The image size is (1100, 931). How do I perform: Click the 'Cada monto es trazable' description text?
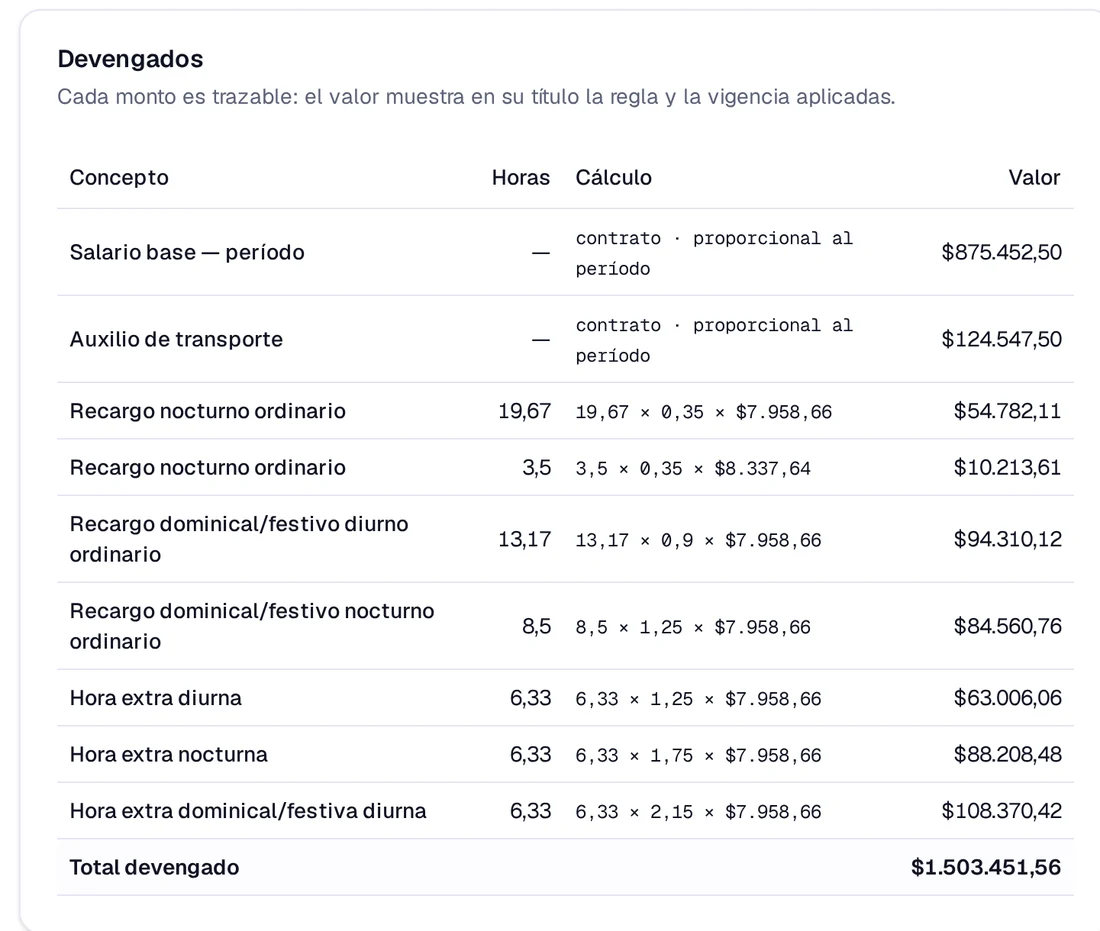[476, 97]
